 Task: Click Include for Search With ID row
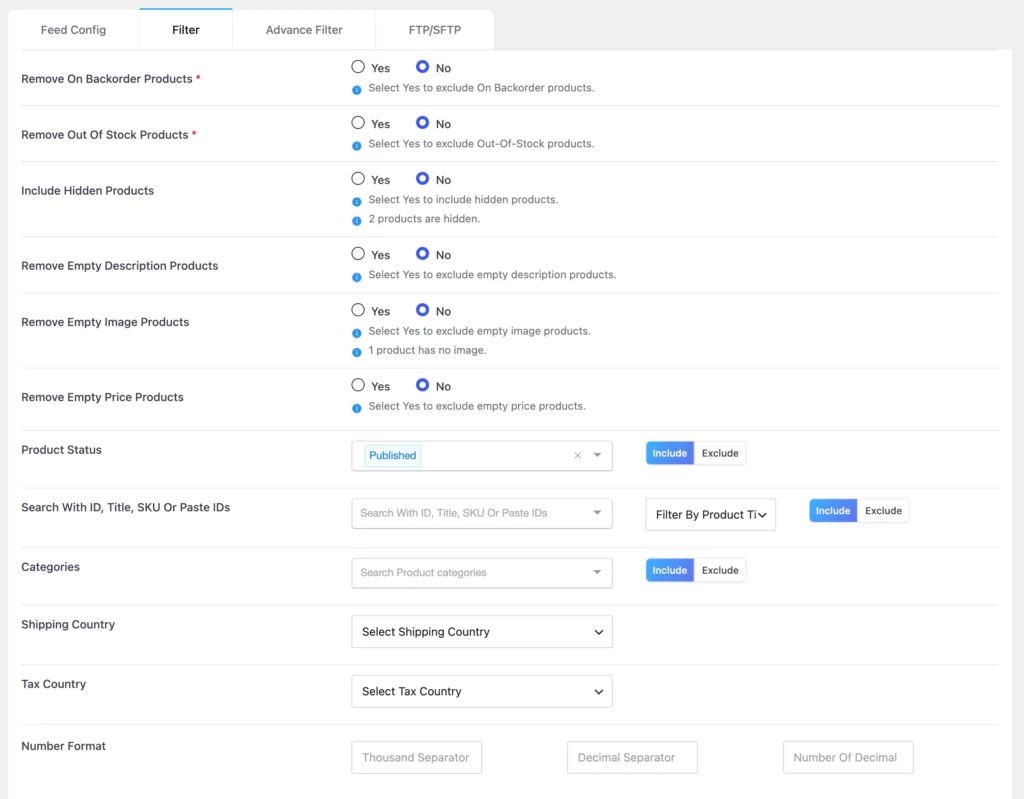833,511
